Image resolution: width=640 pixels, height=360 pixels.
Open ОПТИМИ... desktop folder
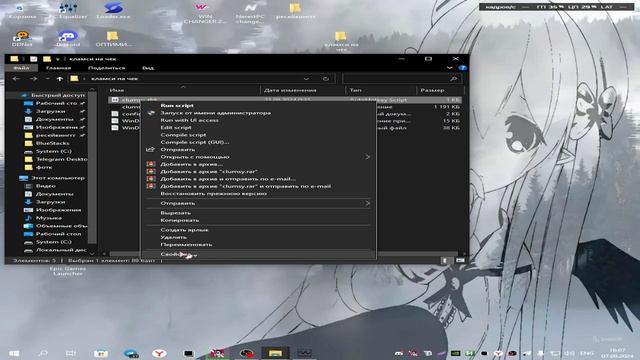tap(113, 39)
